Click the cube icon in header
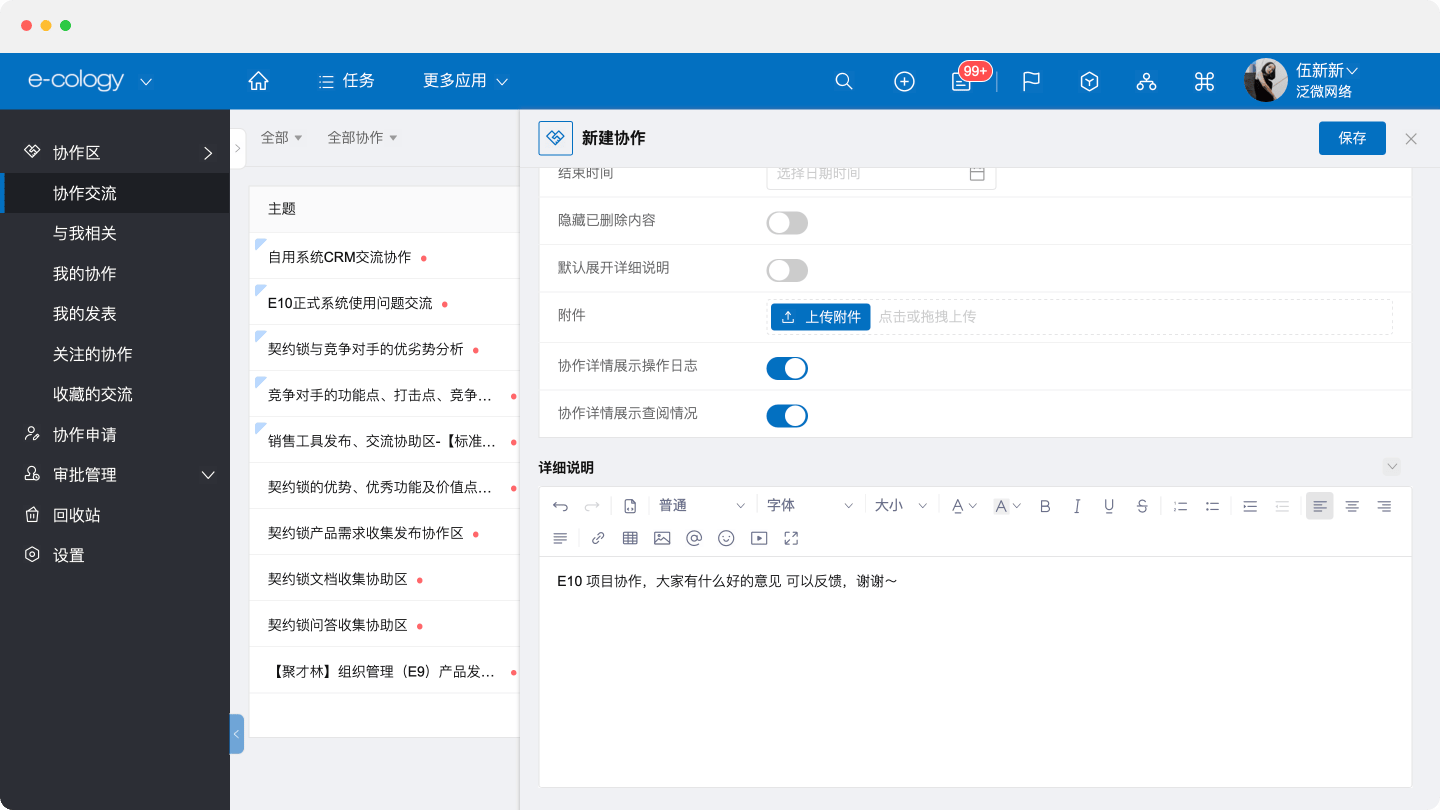Viewport: 1440px width, 810px height. (x=1089, y=82)
